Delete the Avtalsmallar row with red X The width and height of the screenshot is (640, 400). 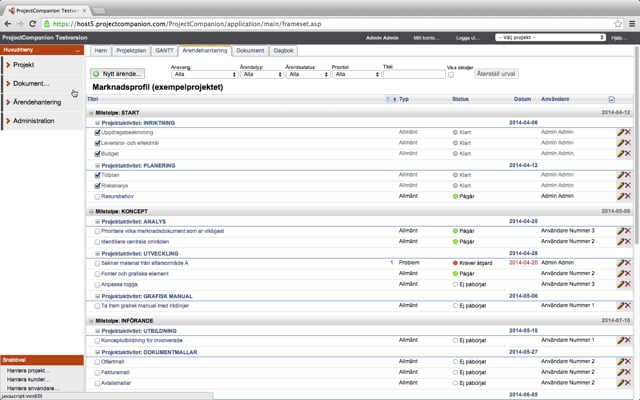[x=628, y=383]
